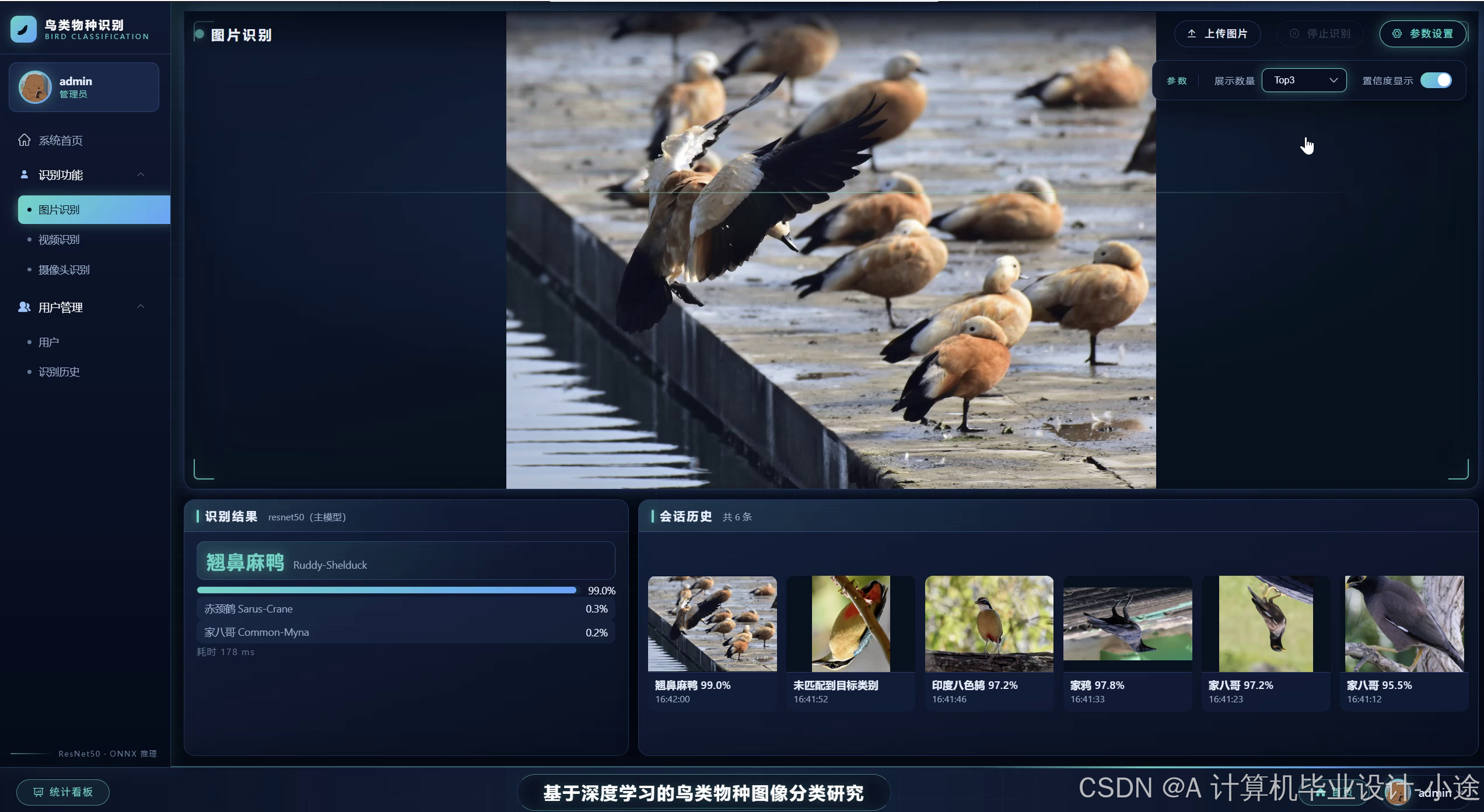The width and height of the screenshot is (1484, 812).
Task: Open the 用户 sidebar item
Action: (x=49, y=342)
